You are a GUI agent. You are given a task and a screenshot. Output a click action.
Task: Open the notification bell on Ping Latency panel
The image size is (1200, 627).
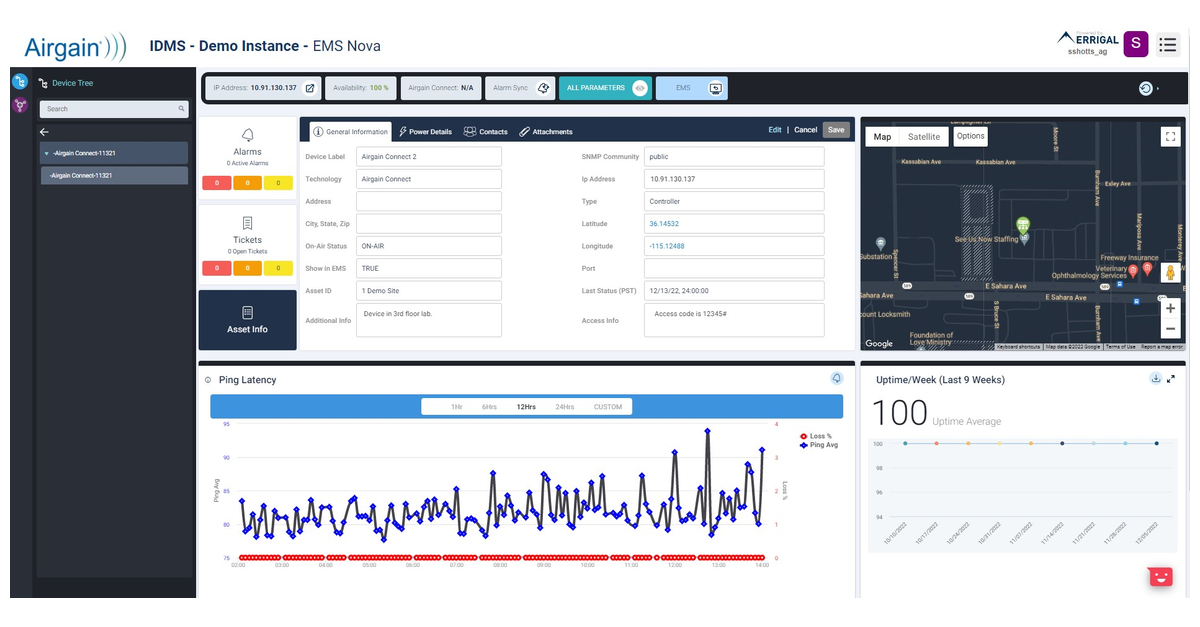point(837,379)
